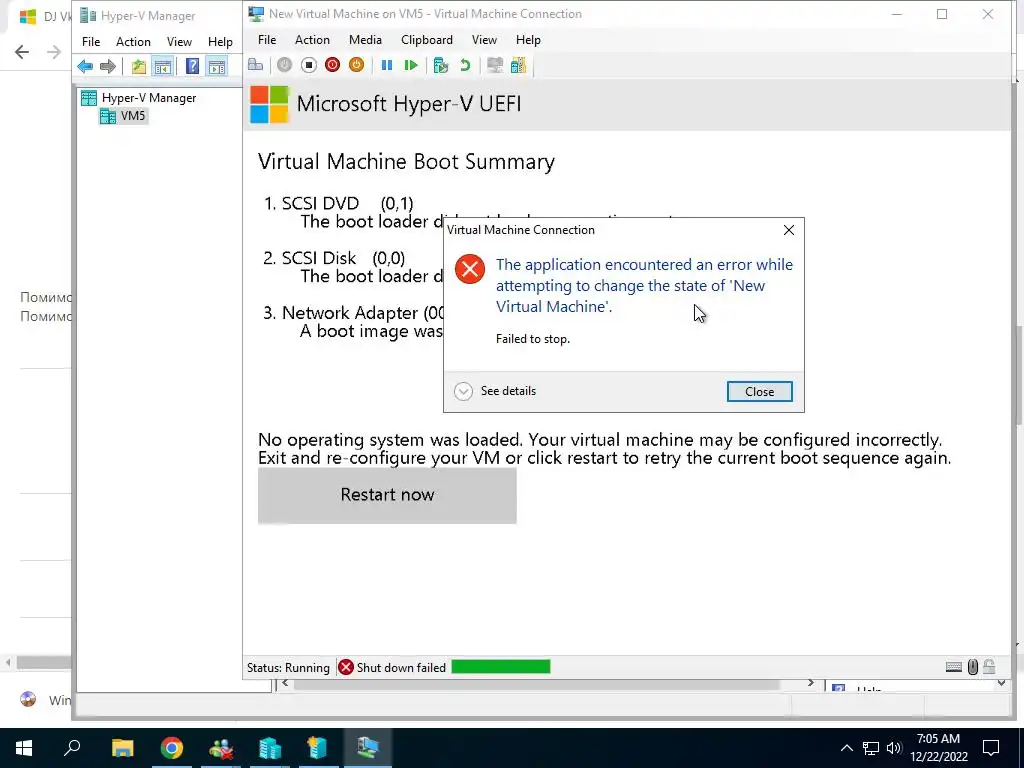
Task: Click Close button in error dialog
Action: pos(760,392)
